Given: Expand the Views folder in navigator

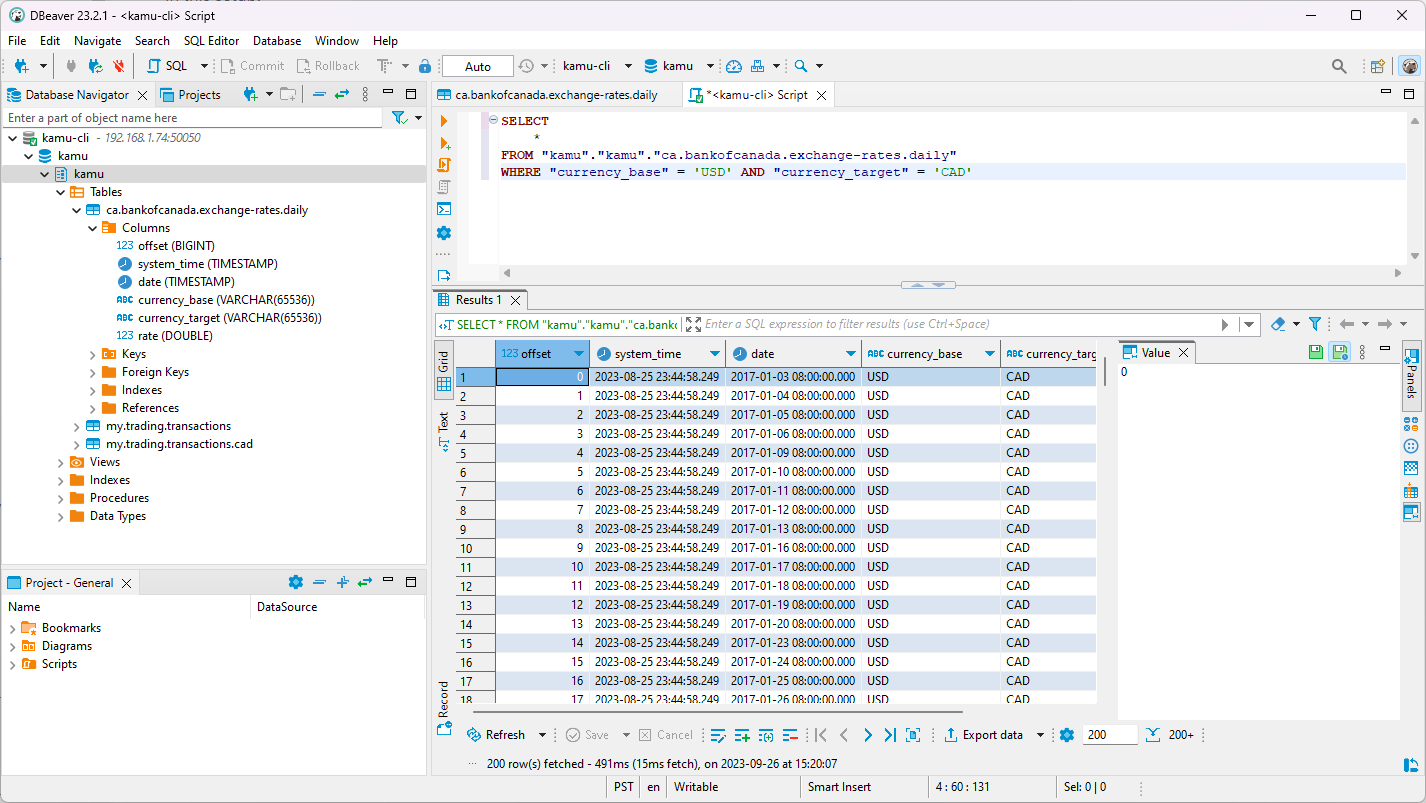Looking at the screenshot, I should (60, 462).
